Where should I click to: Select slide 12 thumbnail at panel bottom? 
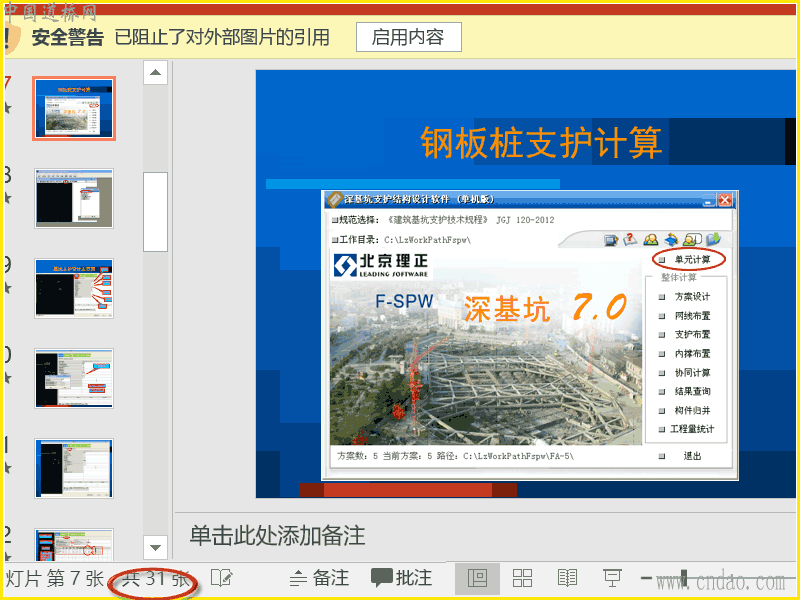[74, 545]
